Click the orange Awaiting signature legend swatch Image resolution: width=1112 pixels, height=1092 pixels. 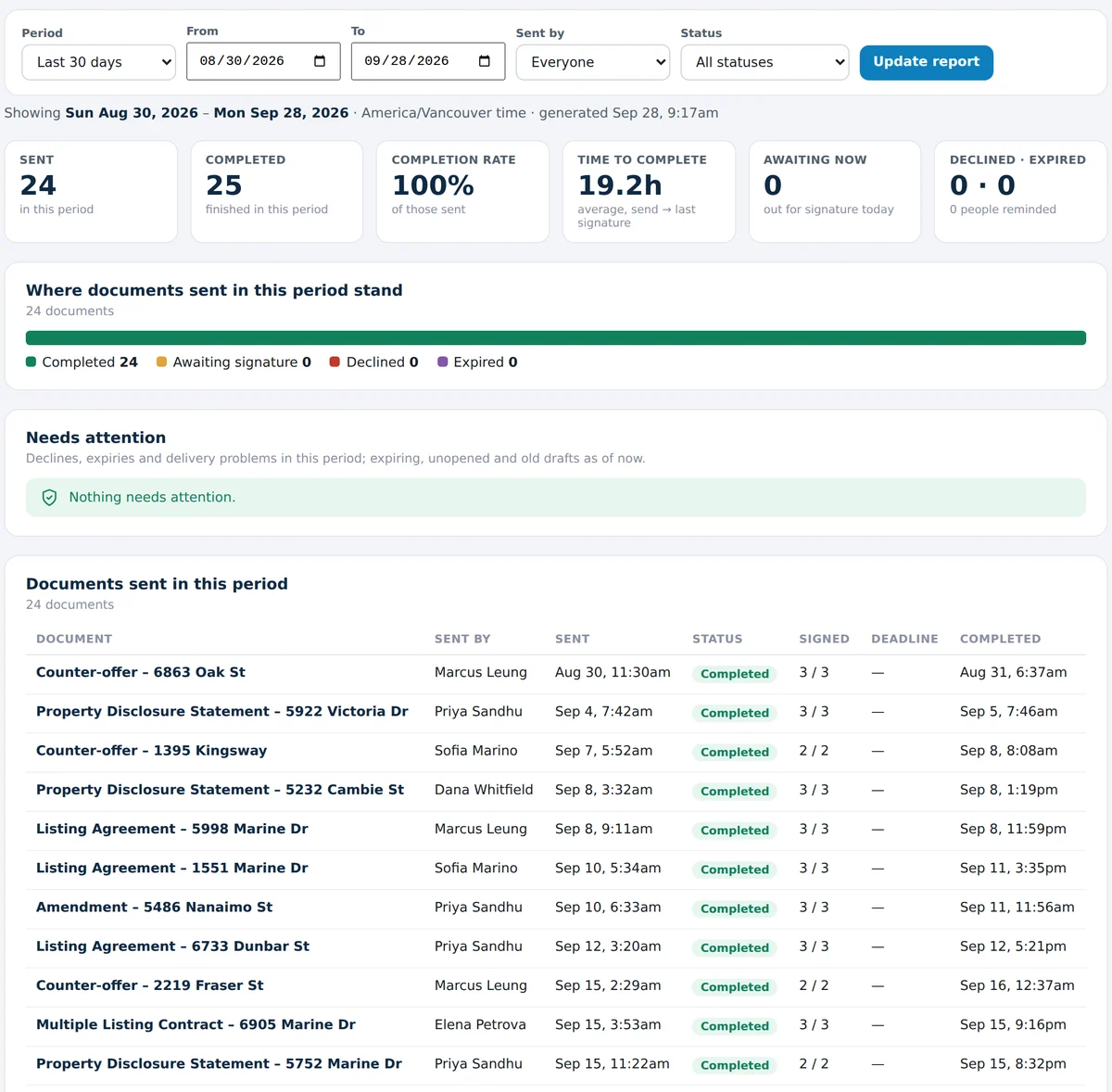click(162, 362)
